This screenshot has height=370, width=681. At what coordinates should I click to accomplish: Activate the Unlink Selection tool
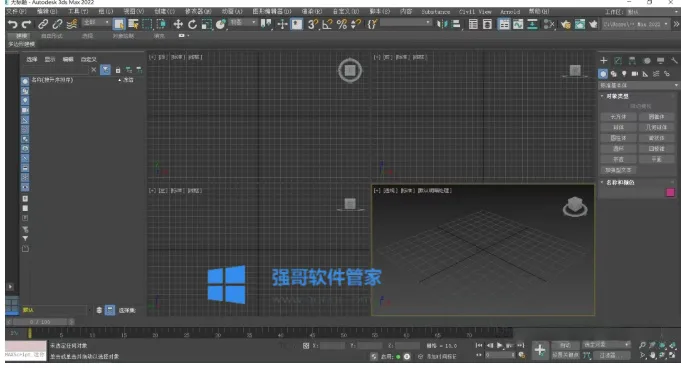(x=57, y=24)
